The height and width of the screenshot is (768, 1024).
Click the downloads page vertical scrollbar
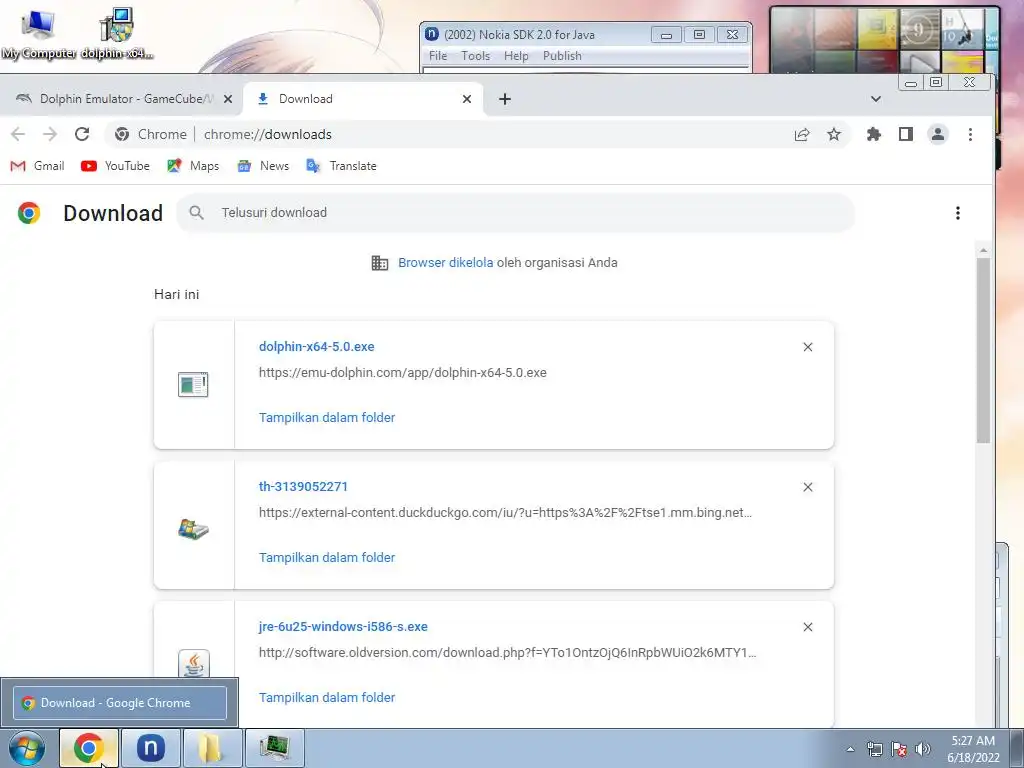point(984,350)
